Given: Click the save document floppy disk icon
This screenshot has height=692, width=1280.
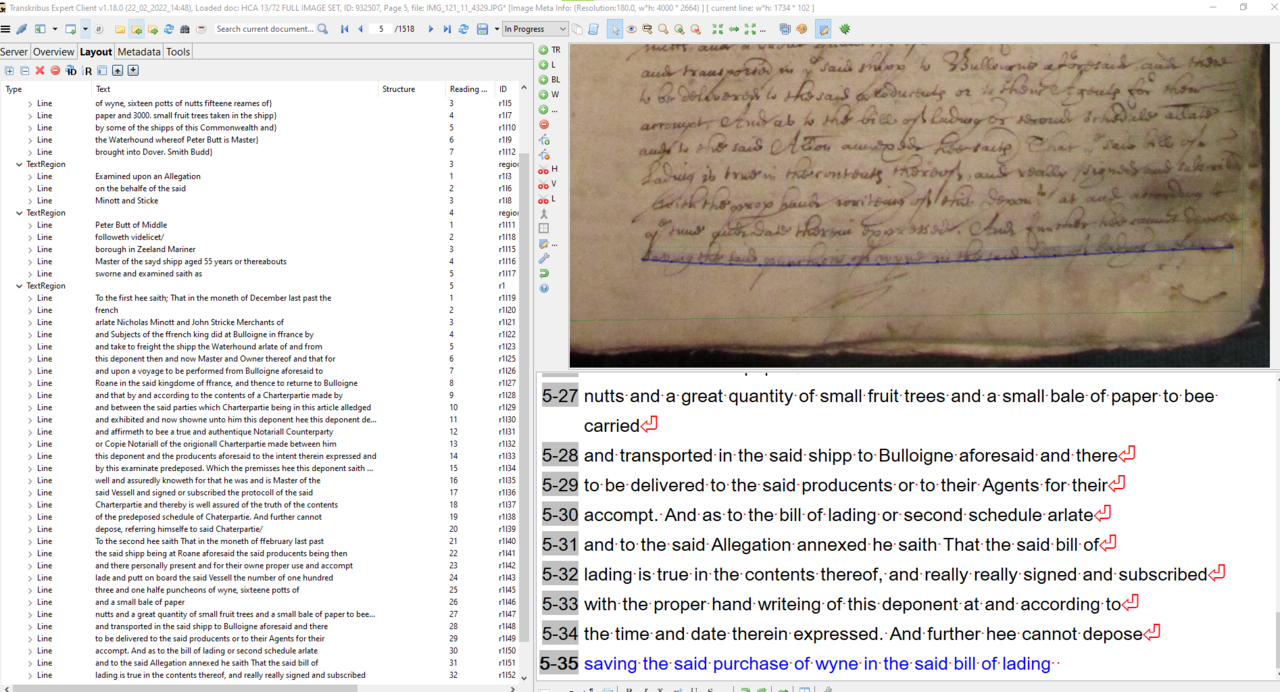Looking at the screenshot, I should point(482,29).
